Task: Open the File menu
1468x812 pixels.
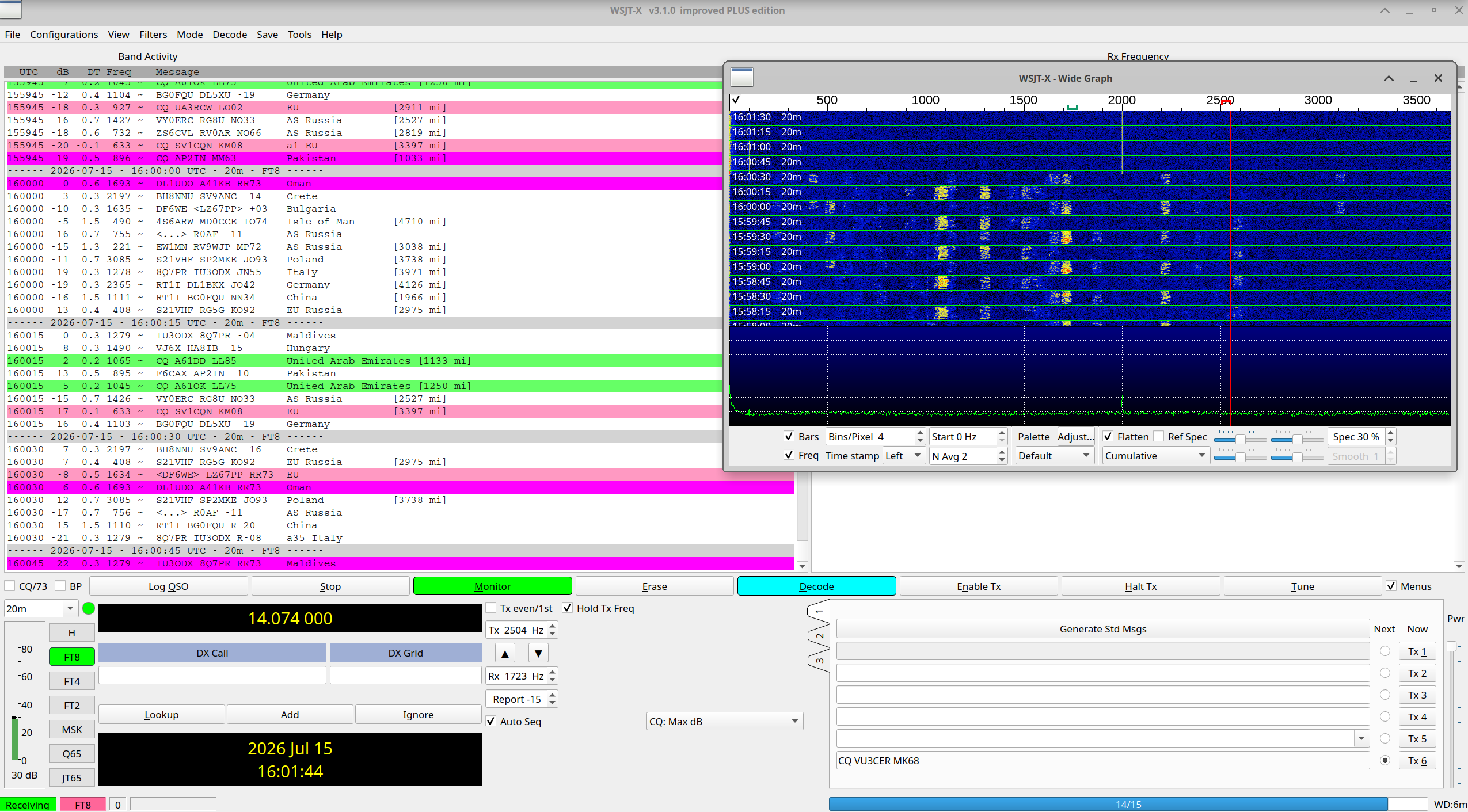Action: click(x=13, y=35)
